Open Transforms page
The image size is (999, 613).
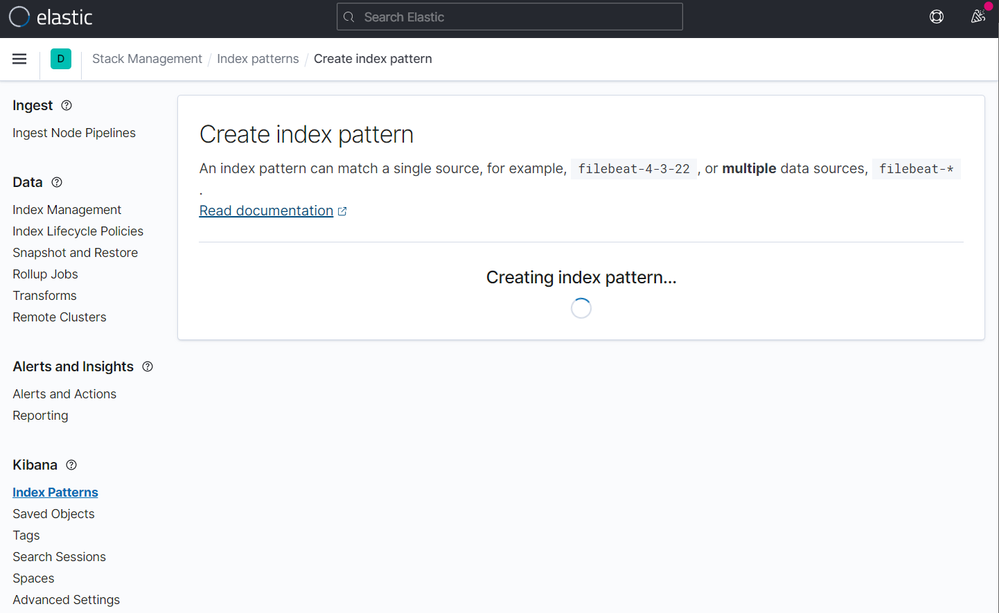[44, 296]
